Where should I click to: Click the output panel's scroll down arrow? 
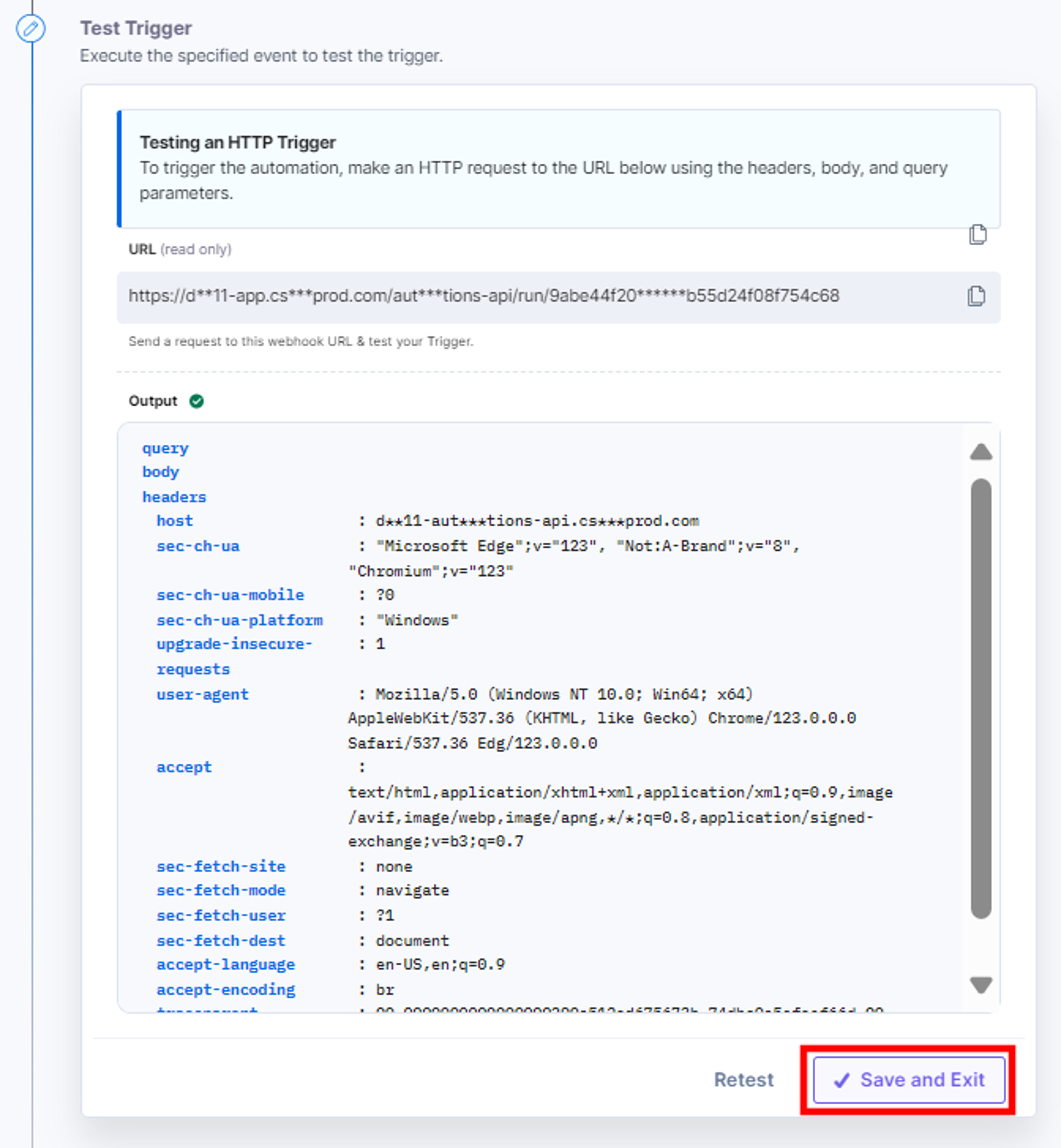pyautogui.click(x=981, y=984)
